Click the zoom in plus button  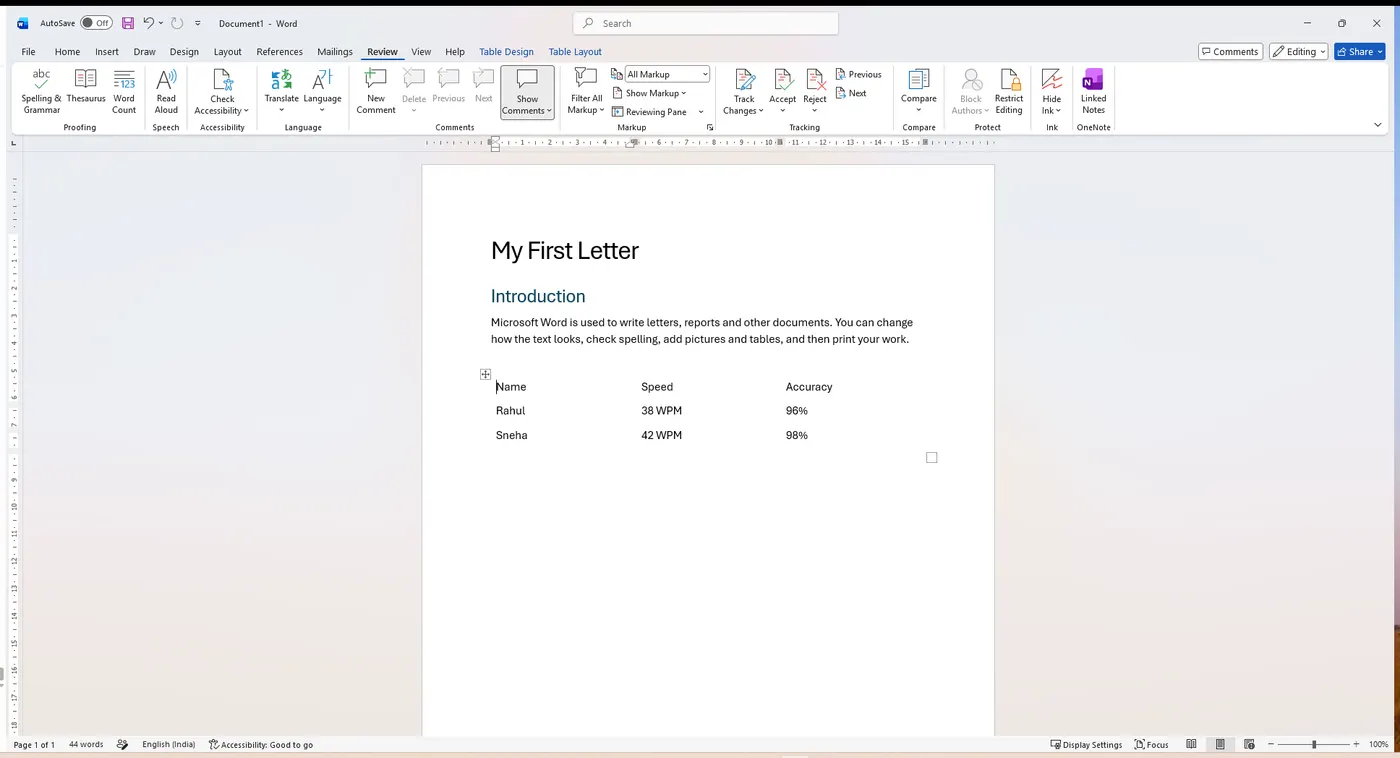point(1357,745)
